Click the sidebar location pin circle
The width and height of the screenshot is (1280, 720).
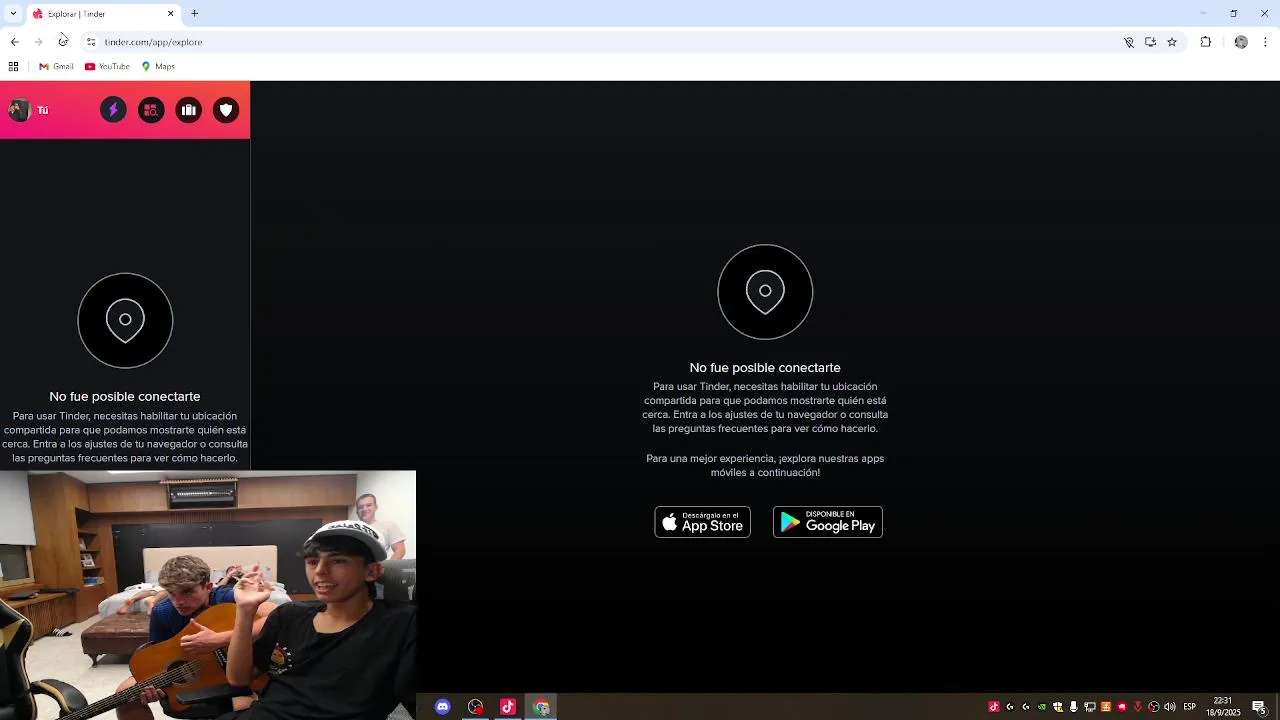pyautogui.click(x=125, y=320)
